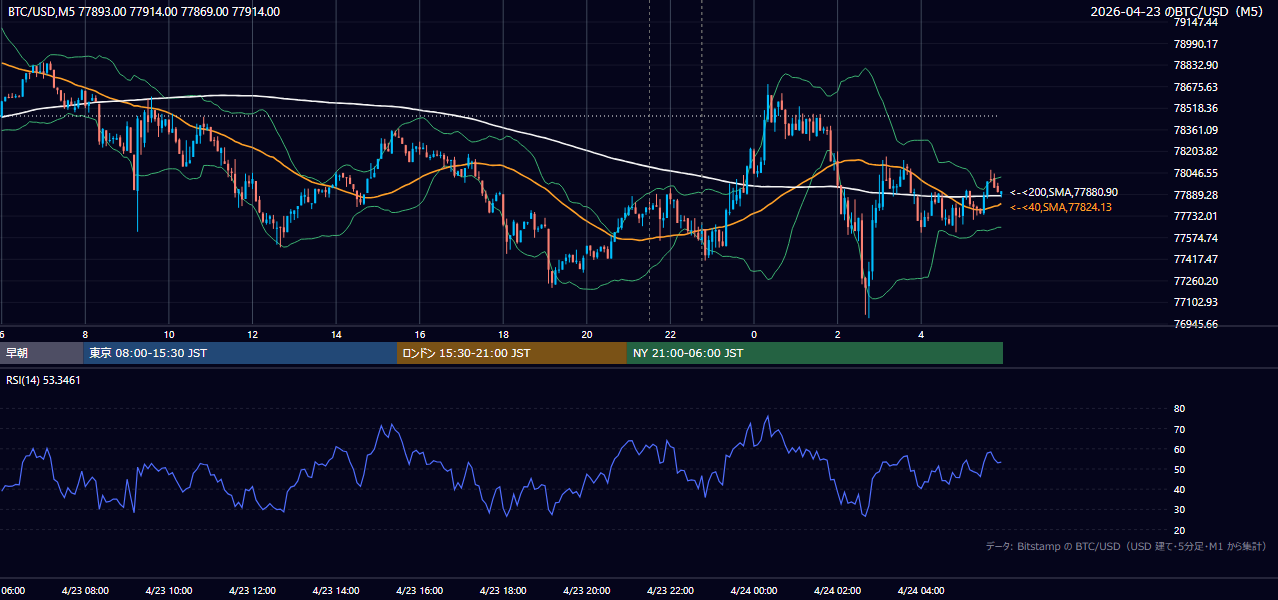1278x600 pixels.
Task: Select the 40 SMA label reading 77824.13
Action: pos(1061,207)
